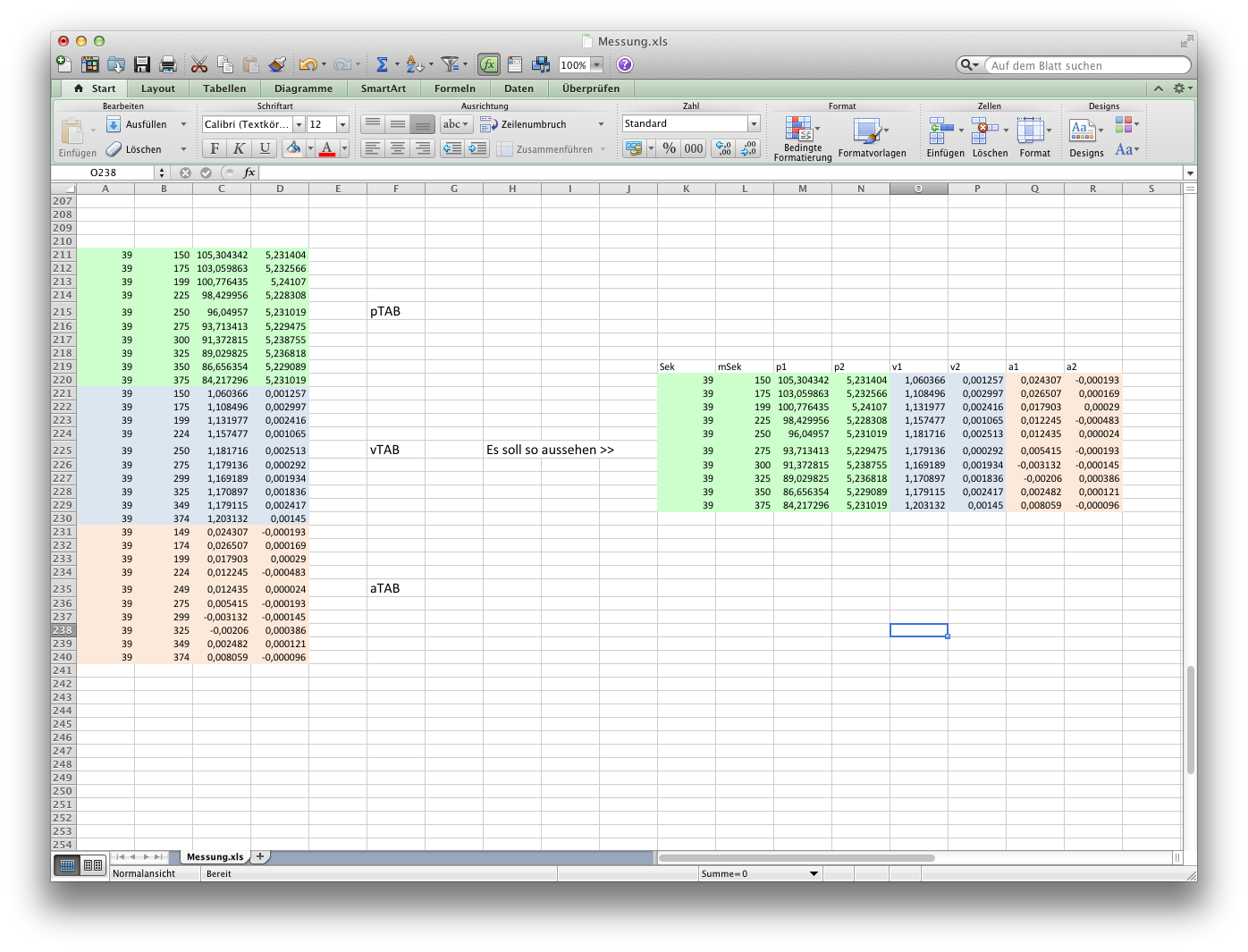Switch to the SmartArt tab
The height and width of the screenshot is (952, 1248).
384,88
